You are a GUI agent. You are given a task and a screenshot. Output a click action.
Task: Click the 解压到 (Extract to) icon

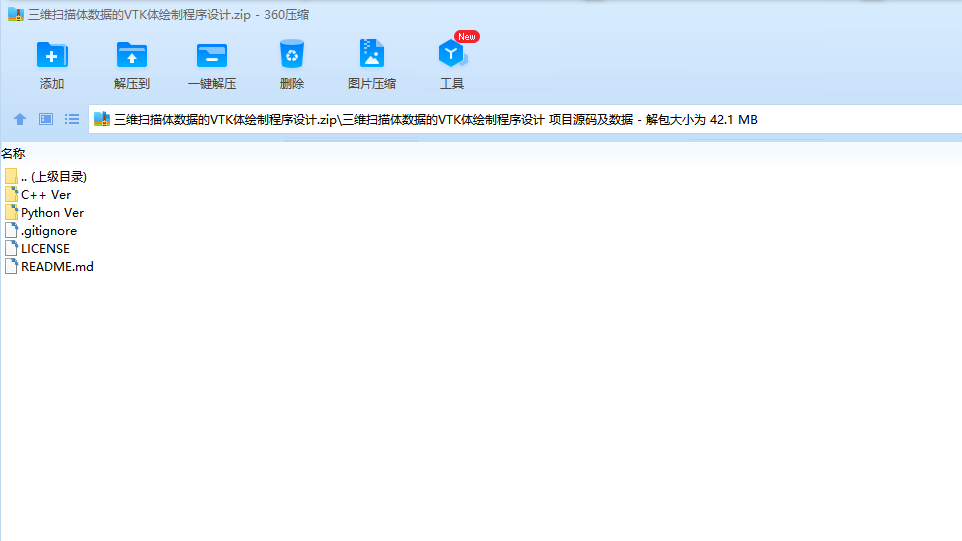(131, 55)
